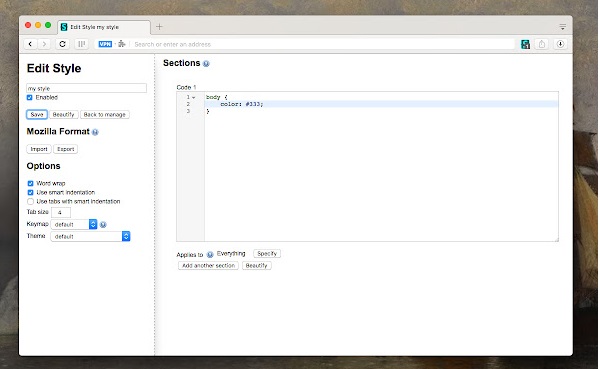Open the tab menu icon at top right
The image size is (600, 369).
point(562,27)
